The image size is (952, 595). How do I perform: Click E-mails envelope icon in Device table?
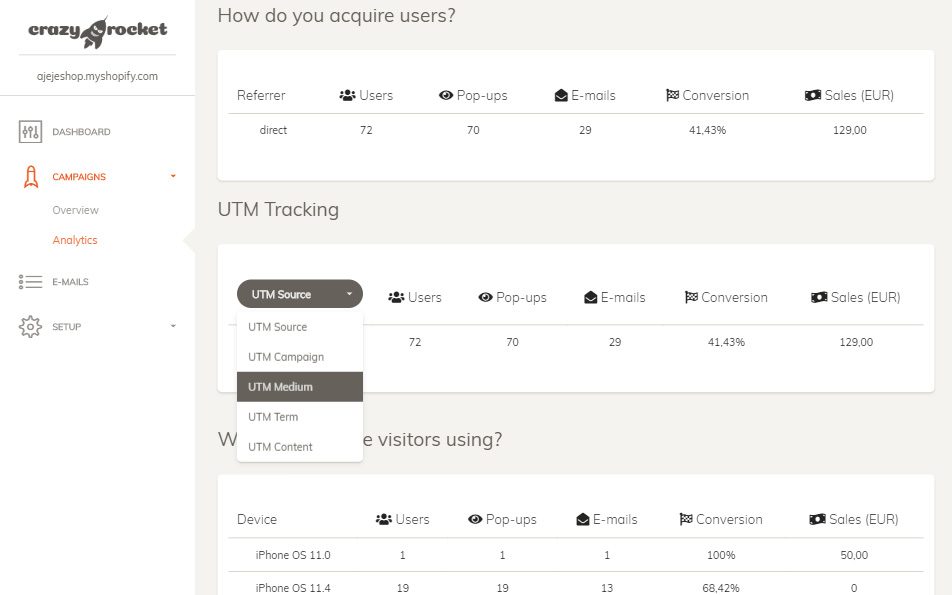click(583, 519)
